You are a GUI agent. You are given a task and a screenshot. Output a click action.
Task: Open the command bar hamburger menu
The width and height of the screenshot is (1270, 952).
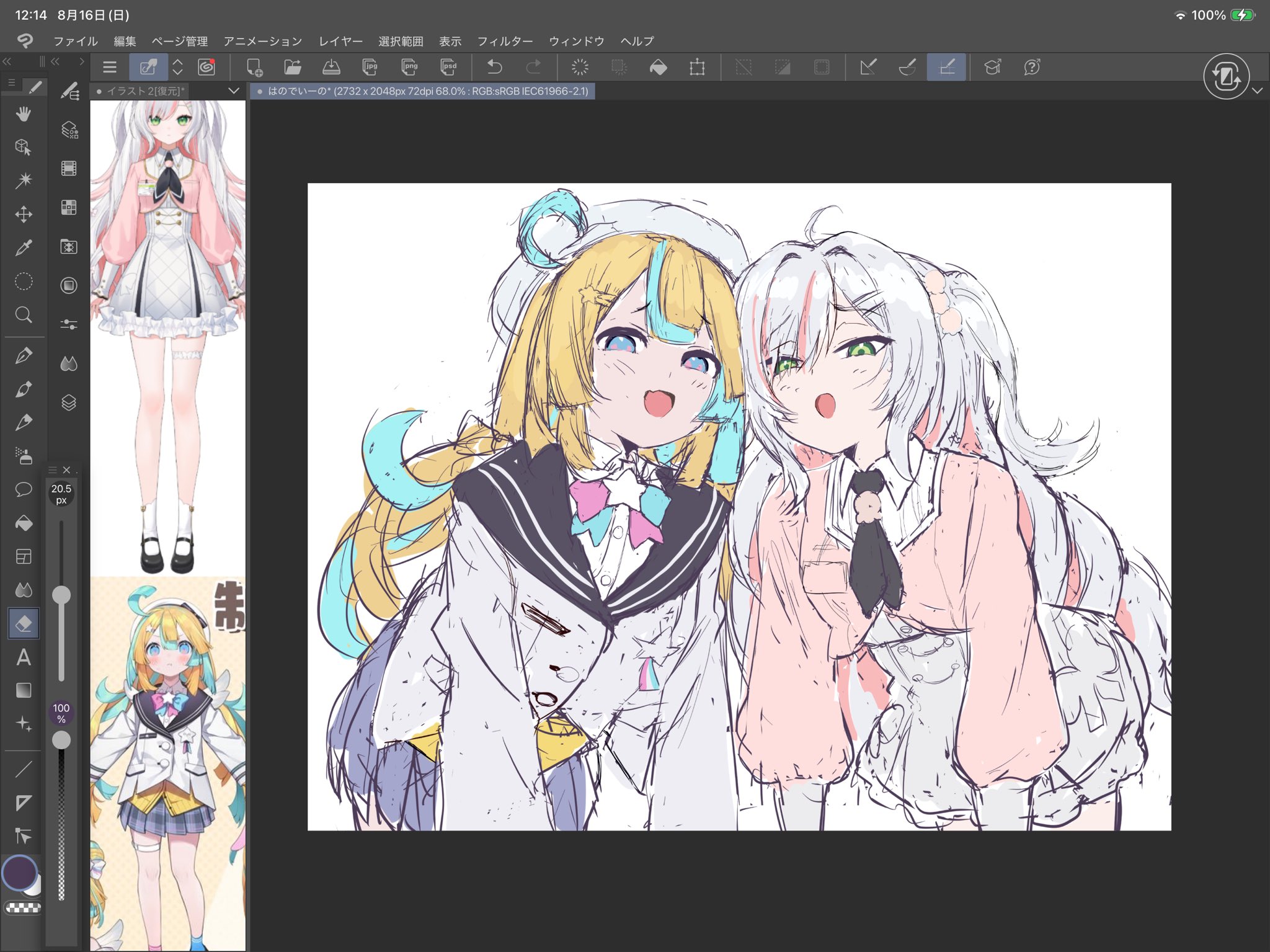tap(110, 67)
